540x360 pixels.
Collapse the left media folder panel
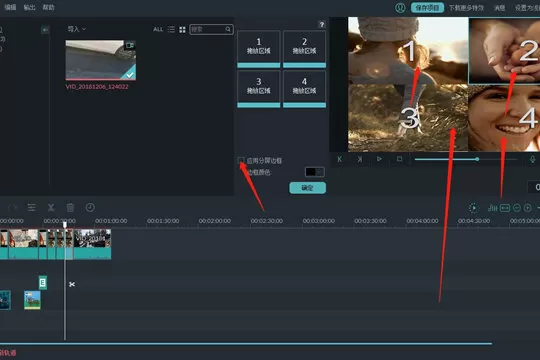[x=45, y=30]
